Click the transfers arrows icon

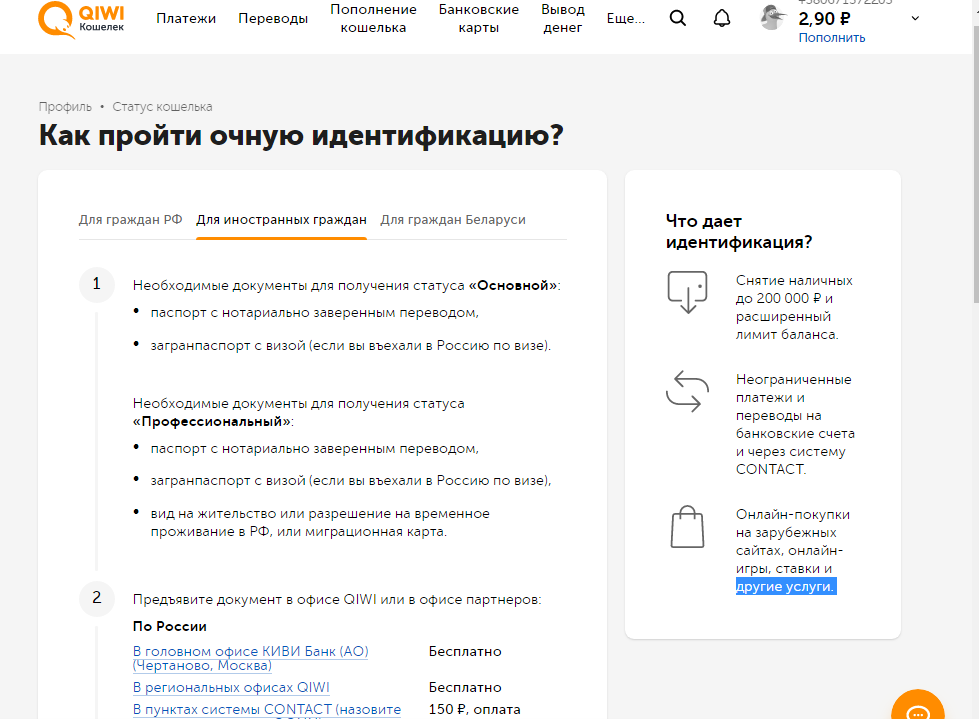[687, 391]
